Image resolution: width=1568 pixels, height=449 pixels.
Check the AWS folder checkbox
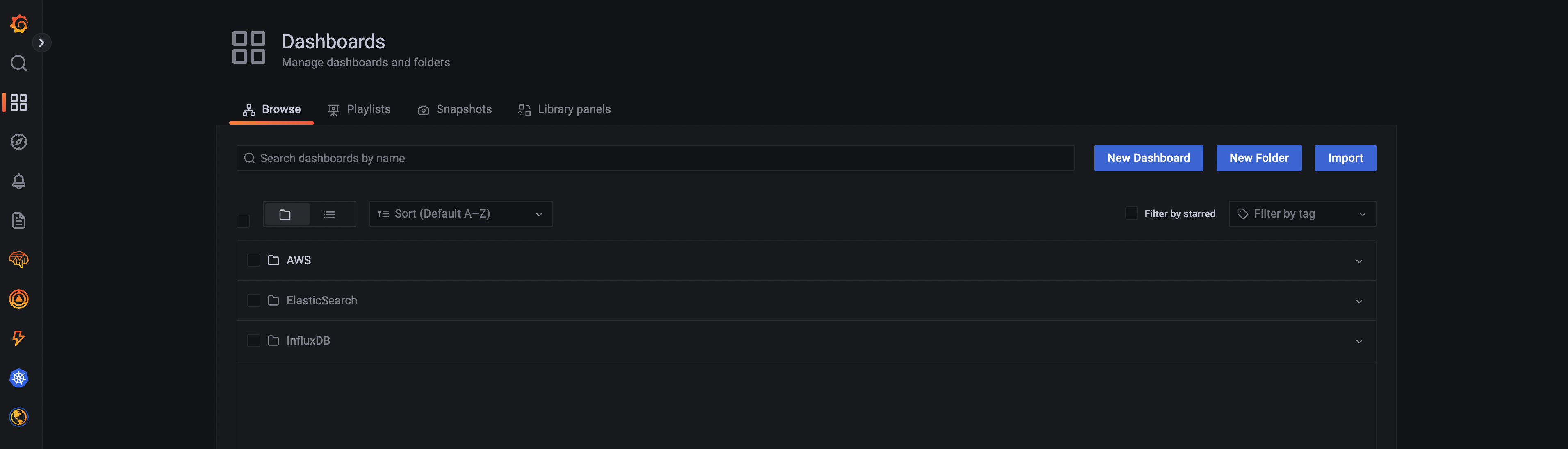pyautogui.click(x=254, y=260)
